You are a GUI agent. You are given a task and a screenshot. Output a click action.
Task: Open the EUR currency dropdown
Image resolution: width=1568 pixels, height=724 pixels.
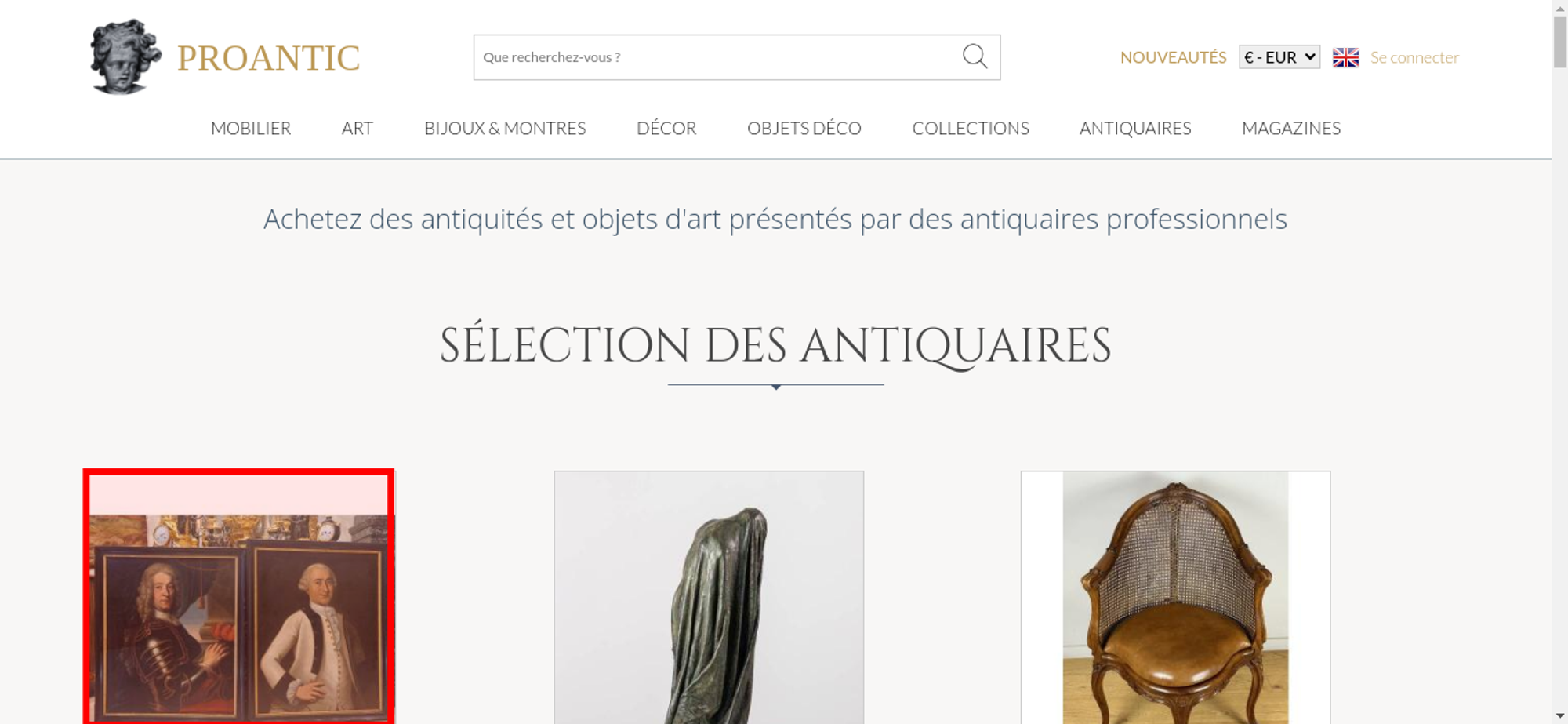1279,57
